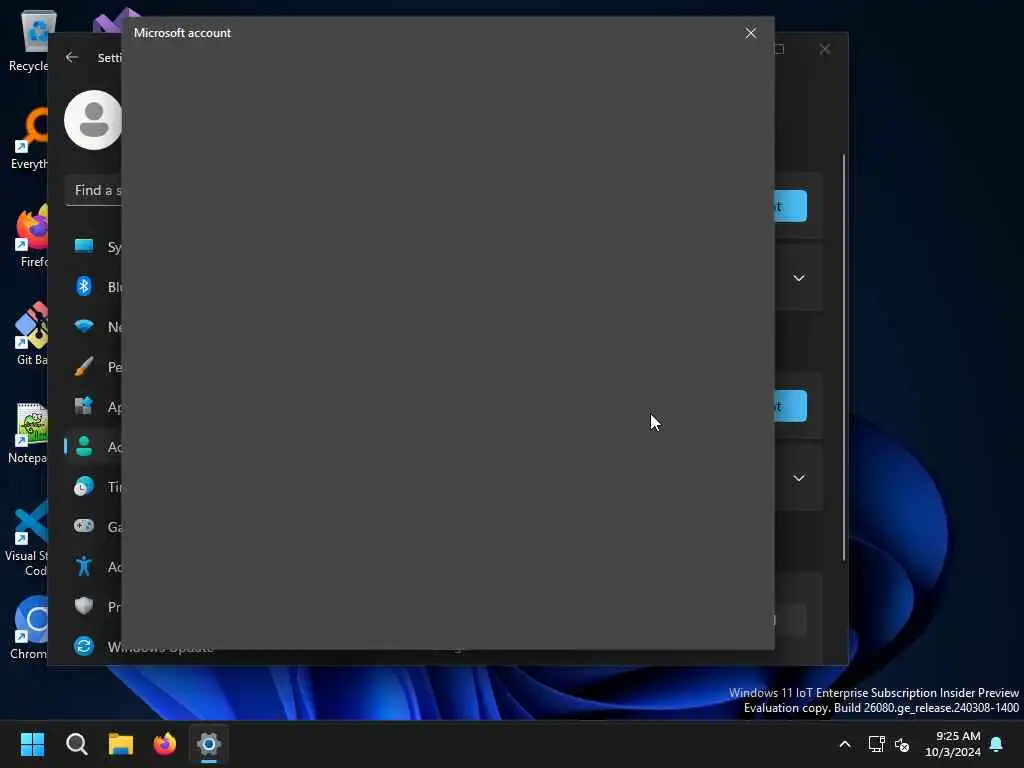Close the Settings window behind the dialog

point(825,49)
